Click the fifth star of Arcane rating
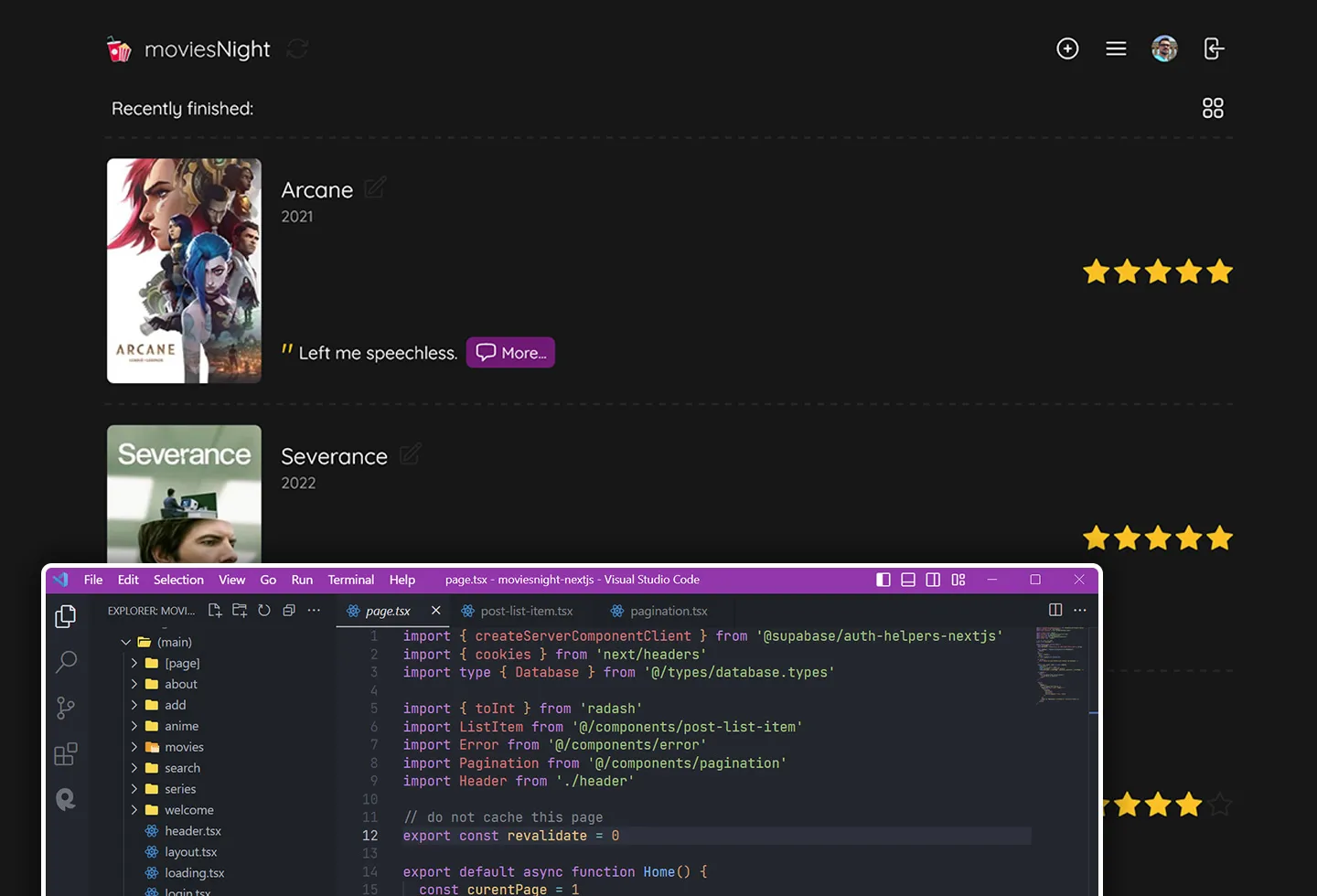This screenshot has height=896, width=1317. click(1220, 272)
